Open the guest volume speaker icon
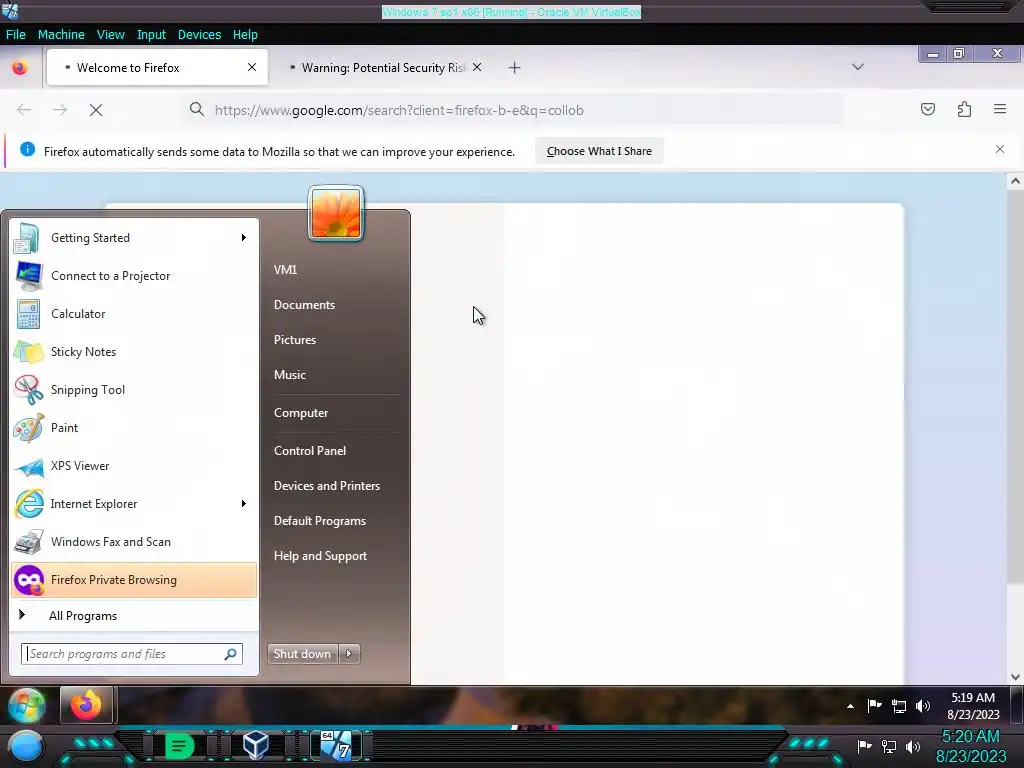 923,706
